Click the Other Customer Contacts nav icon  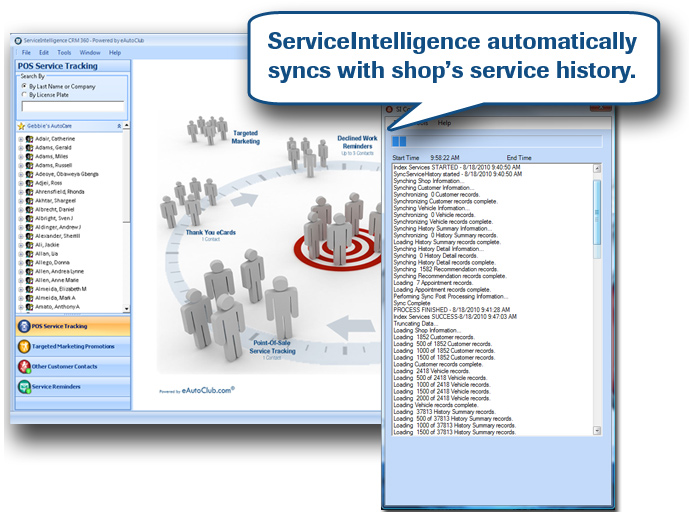pos(24,367)
